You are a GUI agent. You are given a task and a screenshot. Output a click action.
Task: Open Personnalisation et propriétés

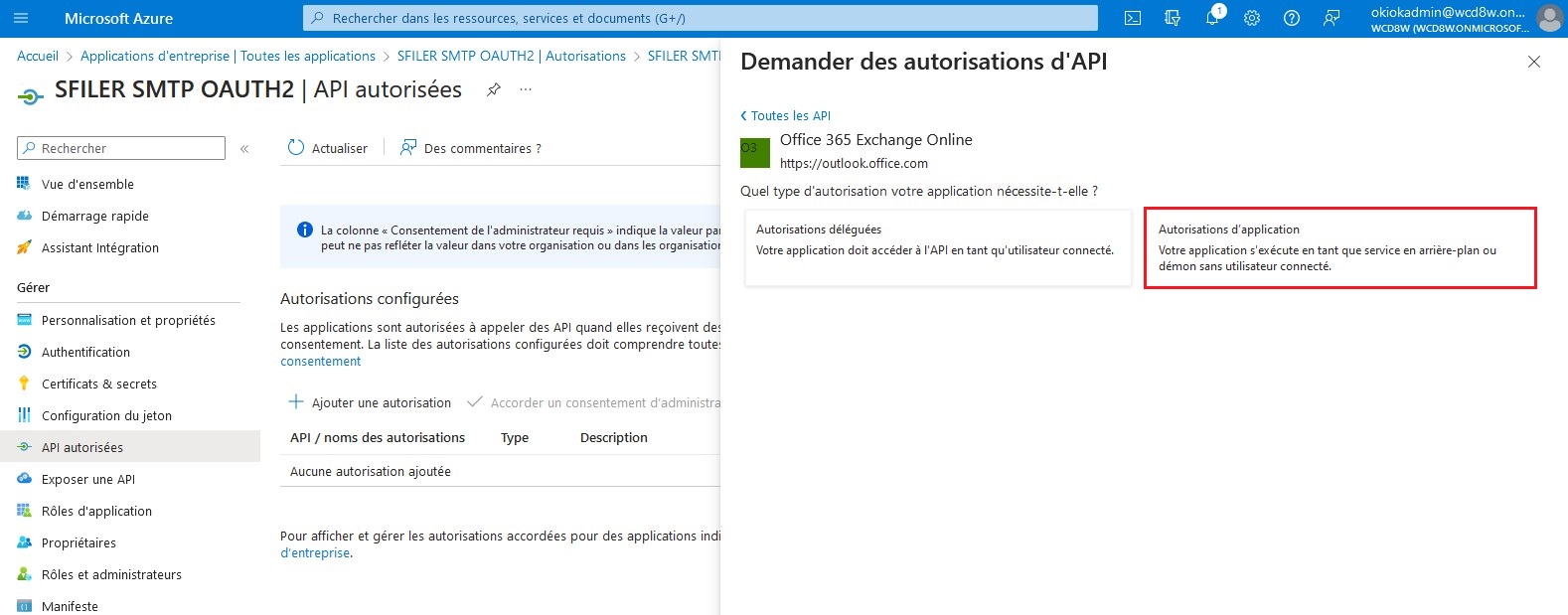[x=128, y=320]
